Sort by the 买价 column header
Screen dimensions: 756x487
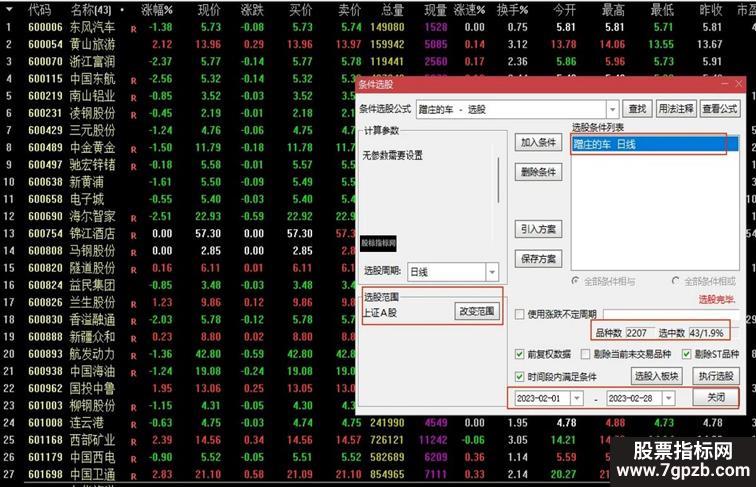click(x=301, y=9)
